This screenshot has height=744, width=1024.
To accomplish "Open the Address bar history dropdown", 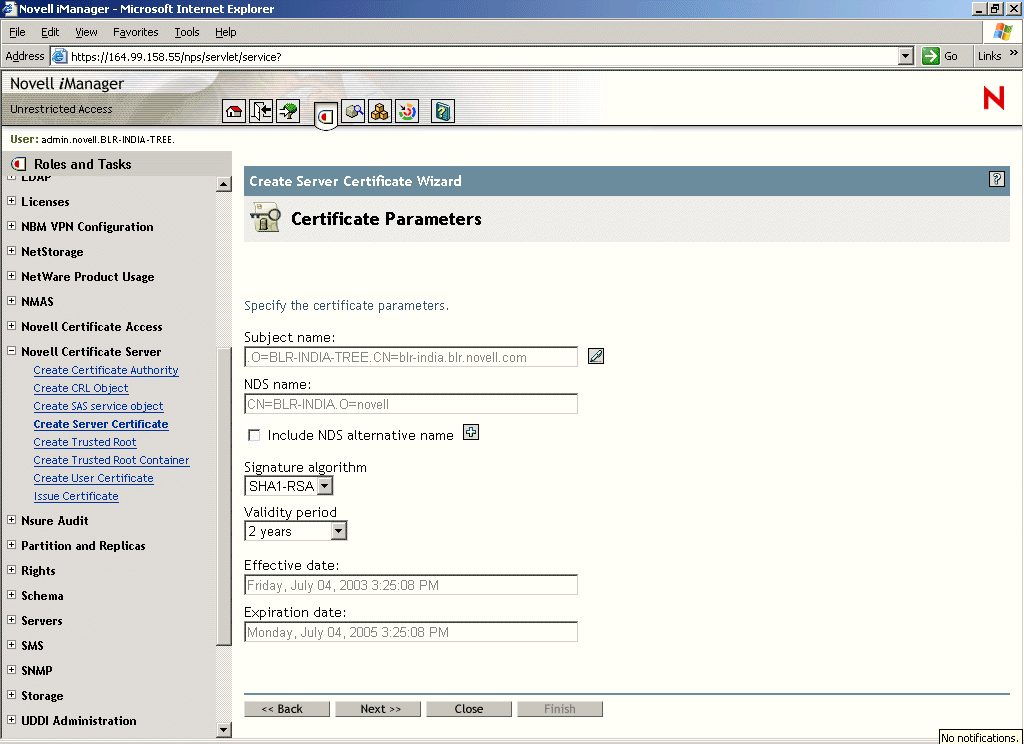I will [x=905, y=56].
